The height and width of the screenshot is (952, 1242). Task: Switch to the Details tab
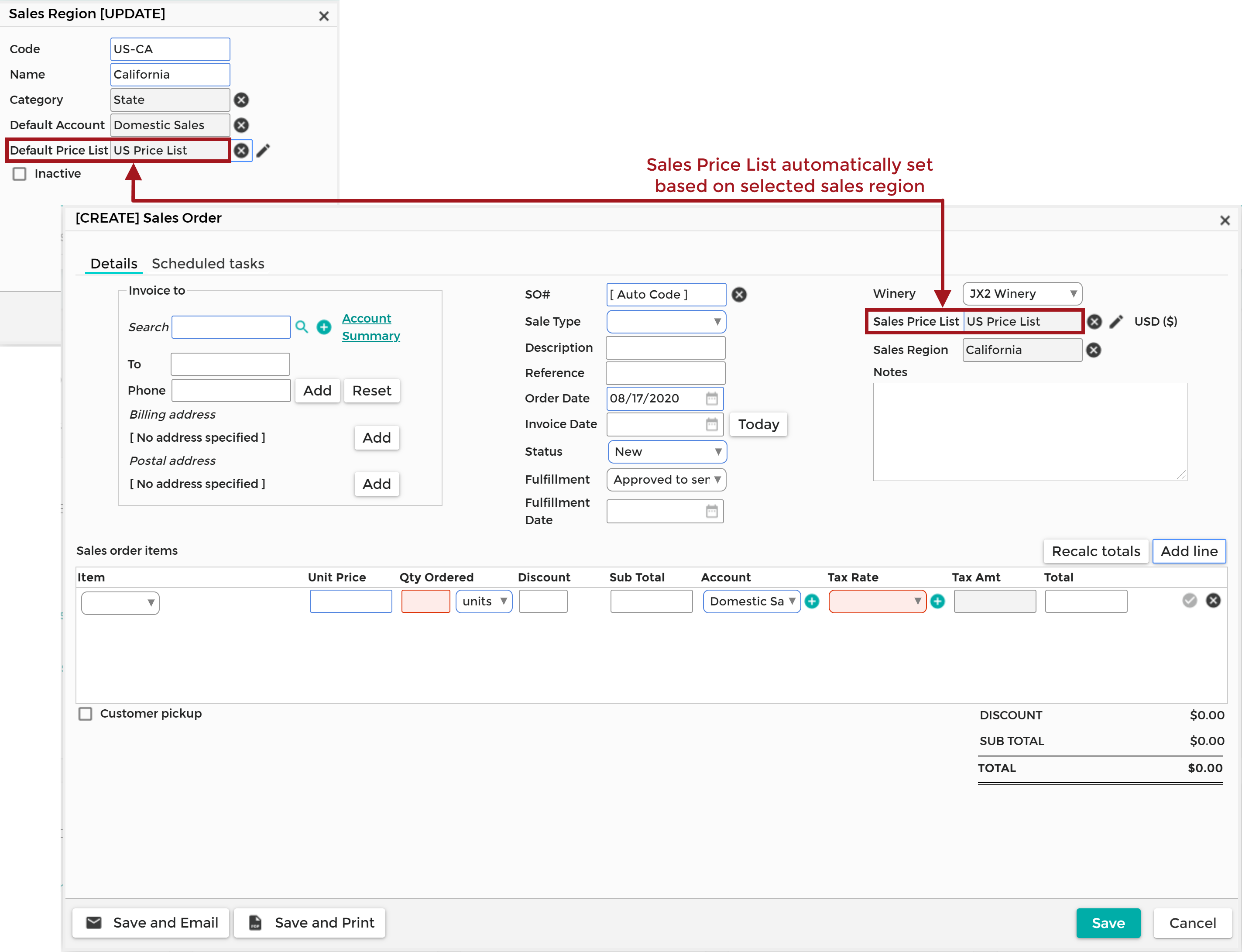pyautogui.click(x=114, y=264)
